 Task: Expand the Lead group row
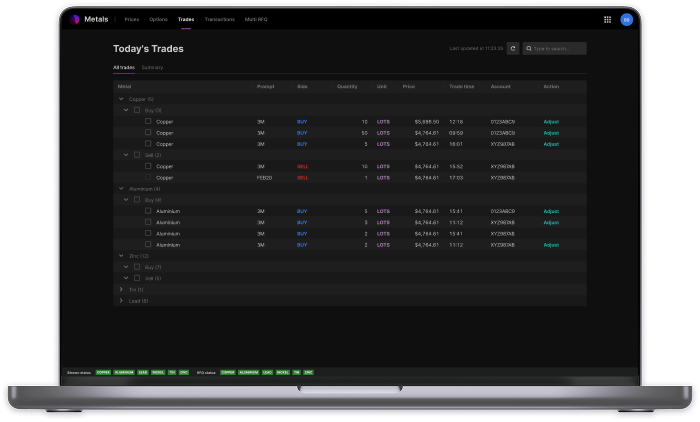pos(121,300)
